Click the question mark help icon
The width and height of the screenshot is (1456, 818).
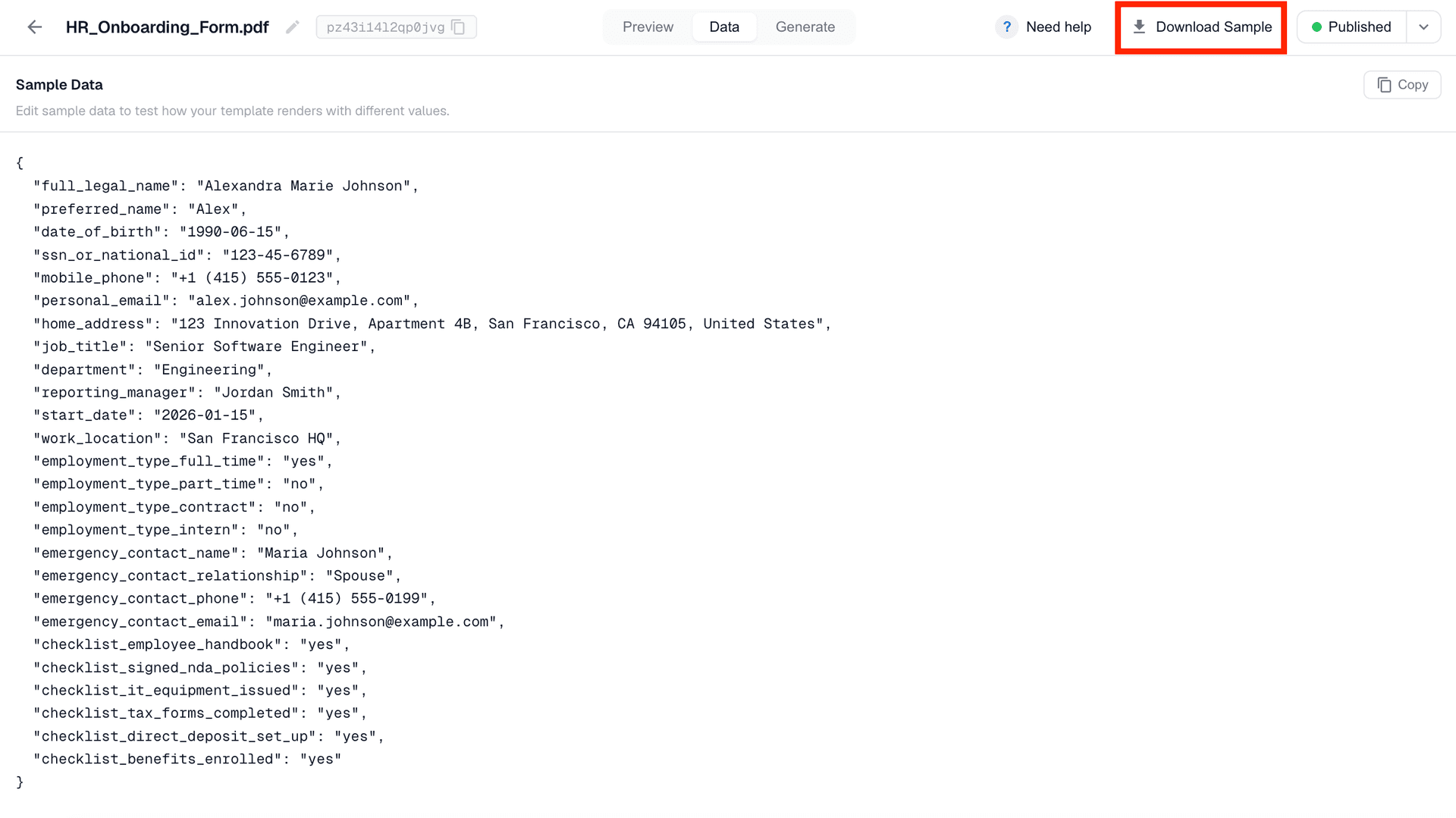pyautogui.click(x=1006, y=27)
